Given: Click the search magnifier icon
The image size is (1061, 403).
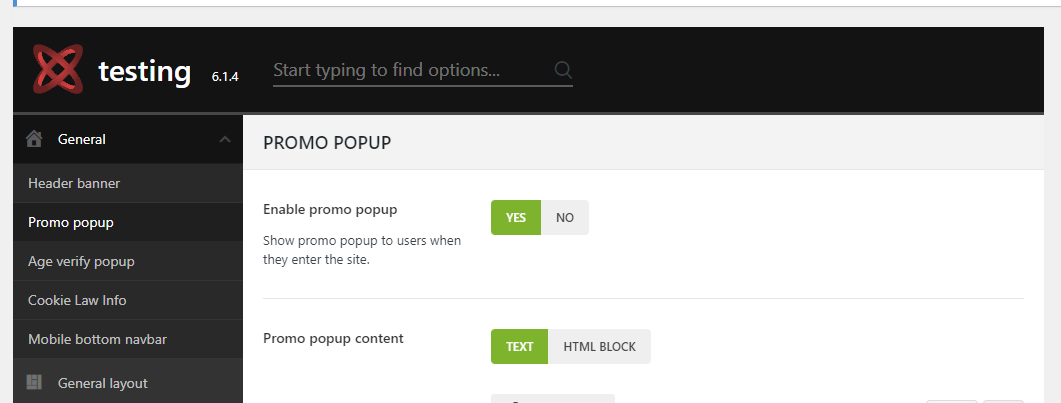Looking at the screenshot, I should pos(563,70).
